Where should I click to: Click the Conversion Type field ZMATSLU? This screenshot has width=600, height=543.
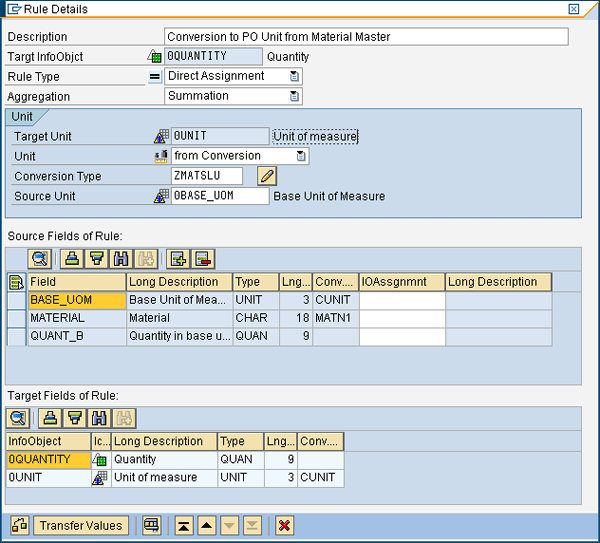coord(207,176)
